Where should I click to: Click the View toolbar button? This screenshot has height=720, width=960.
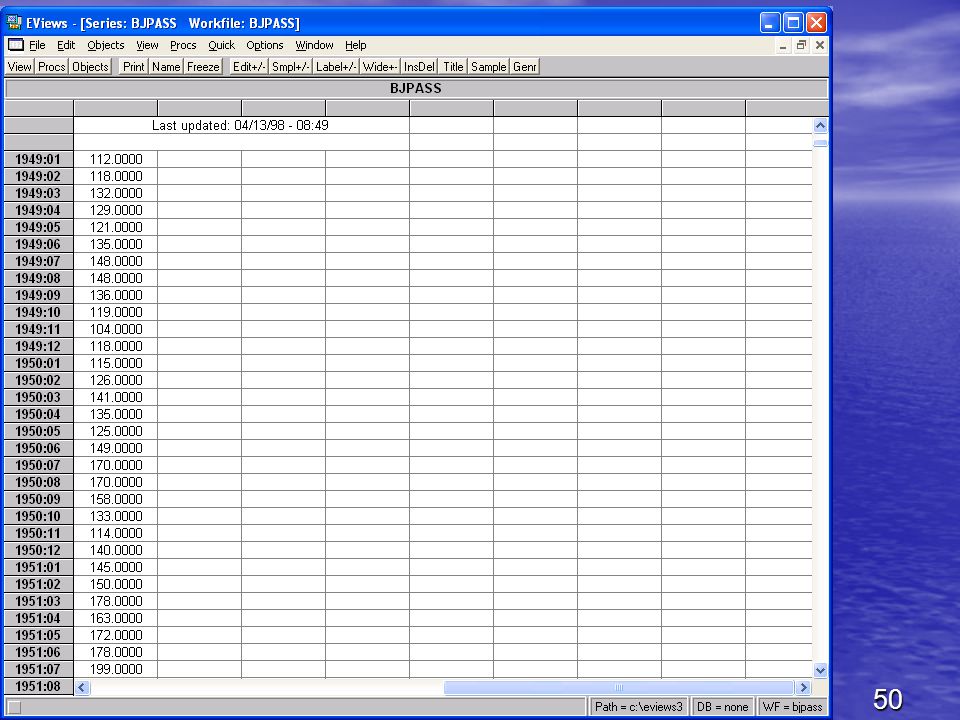click(x=20, y=67)
